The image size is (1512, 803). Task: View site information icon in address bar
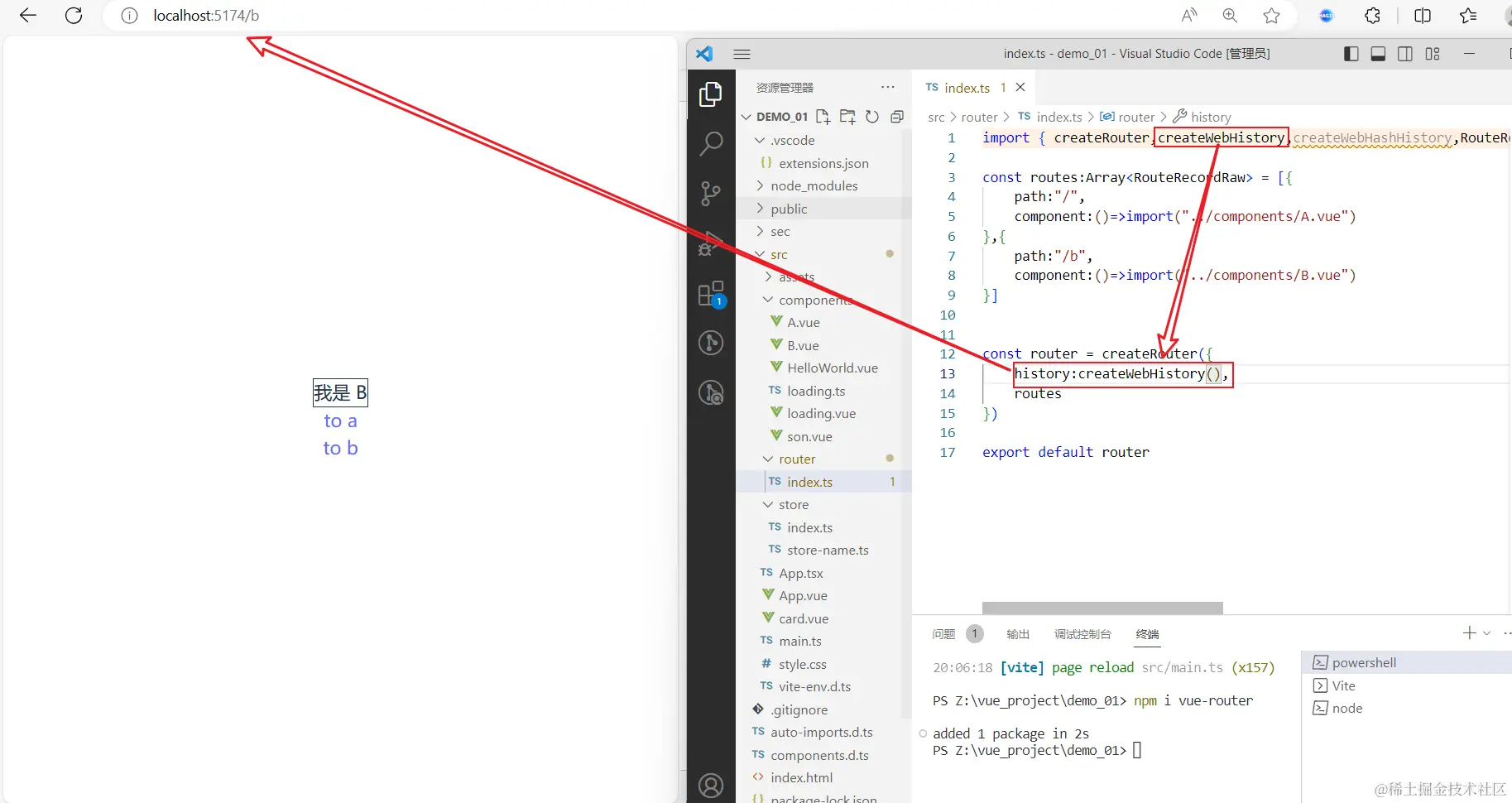coord(129,16)
